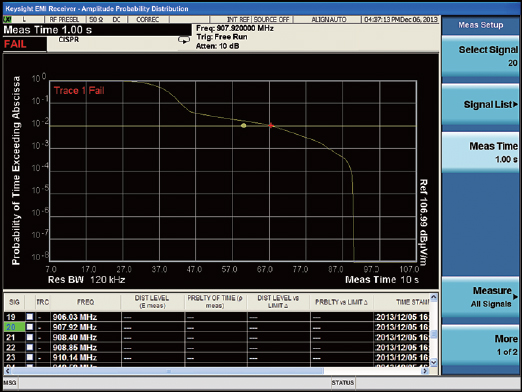Click the PRBLTY vs LIMIT column header
The height and width of the screenshot is (392, 522).
tap(341, 302)
